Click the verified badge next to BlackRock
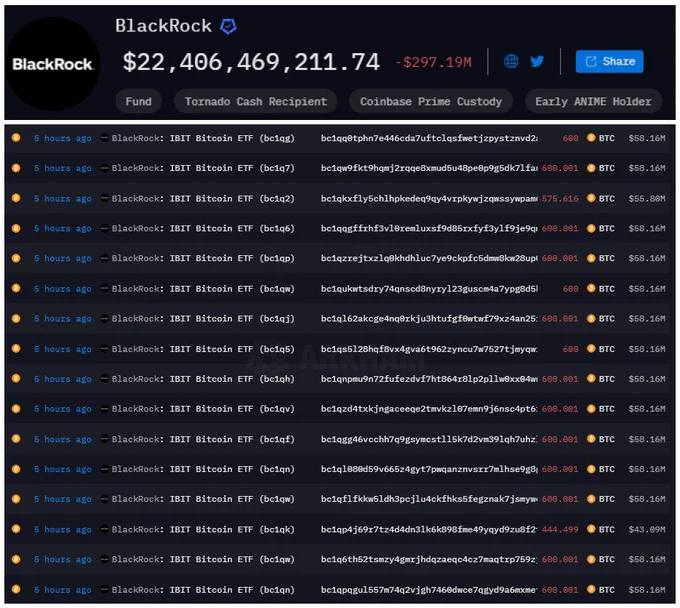The image size is (680, 608). point(228,26)
